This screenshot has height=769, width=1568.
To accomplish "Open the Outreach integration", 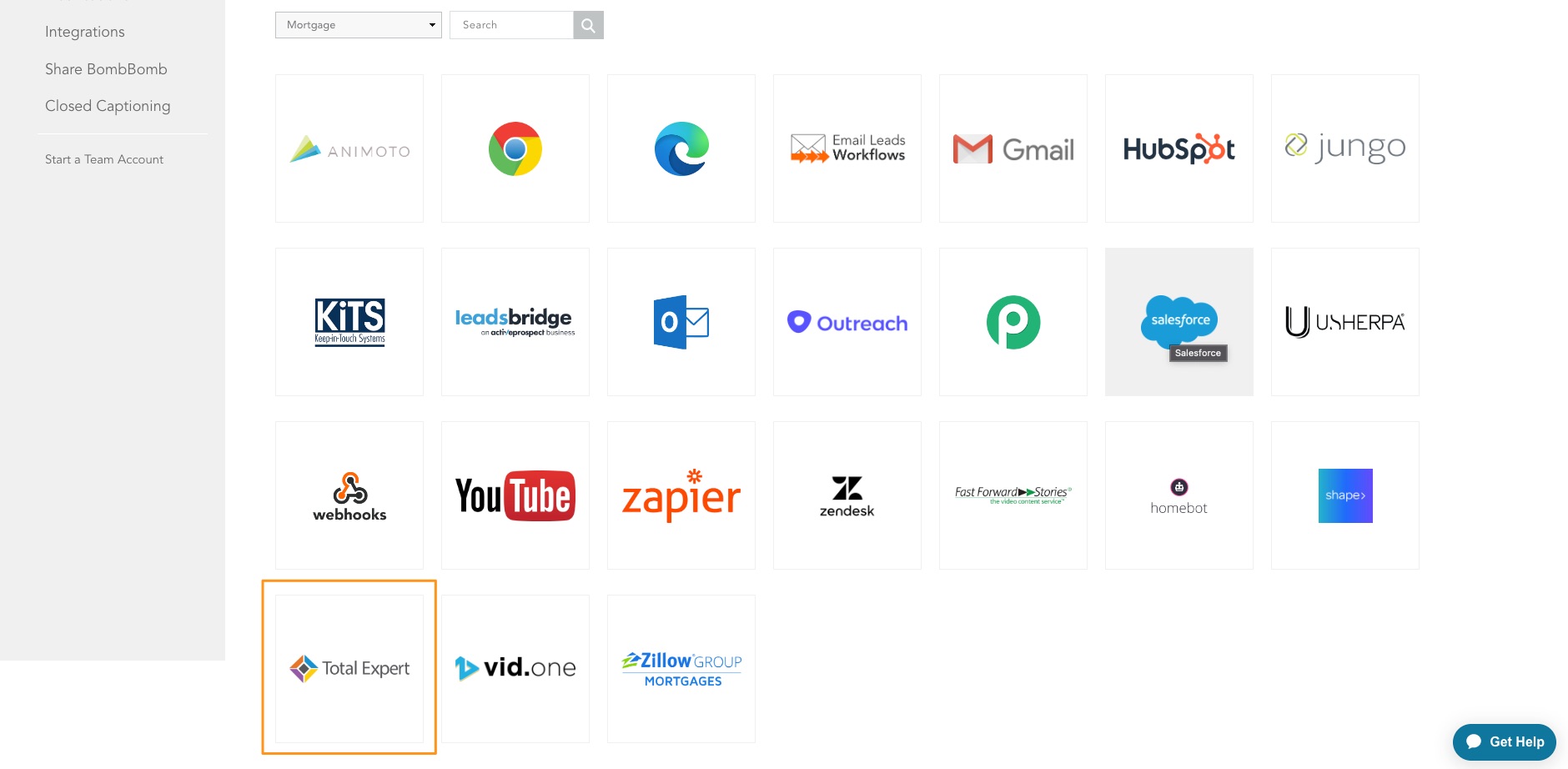I will click(847, 322).
